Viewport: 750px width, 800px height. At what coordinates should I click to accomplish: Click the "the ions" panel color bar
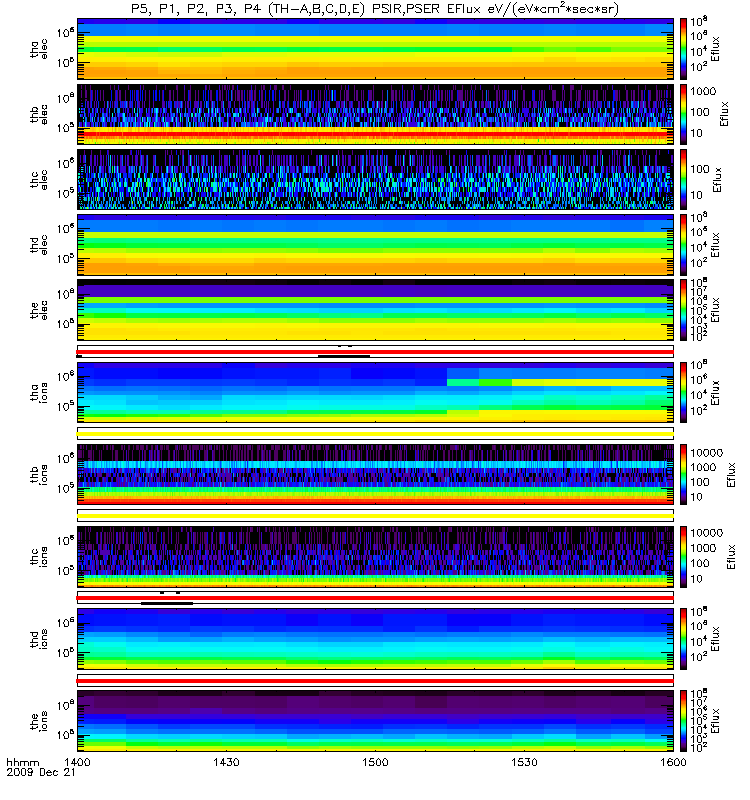(x=683, y=720)
